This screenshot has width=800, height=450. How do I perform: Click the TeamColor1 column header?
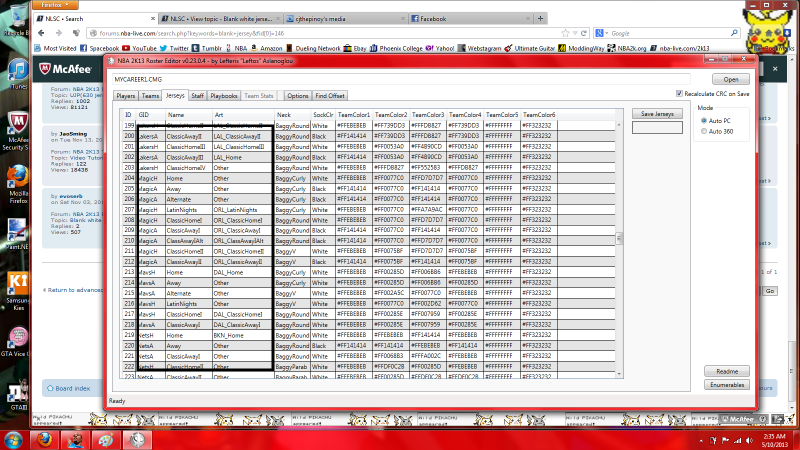354,115
